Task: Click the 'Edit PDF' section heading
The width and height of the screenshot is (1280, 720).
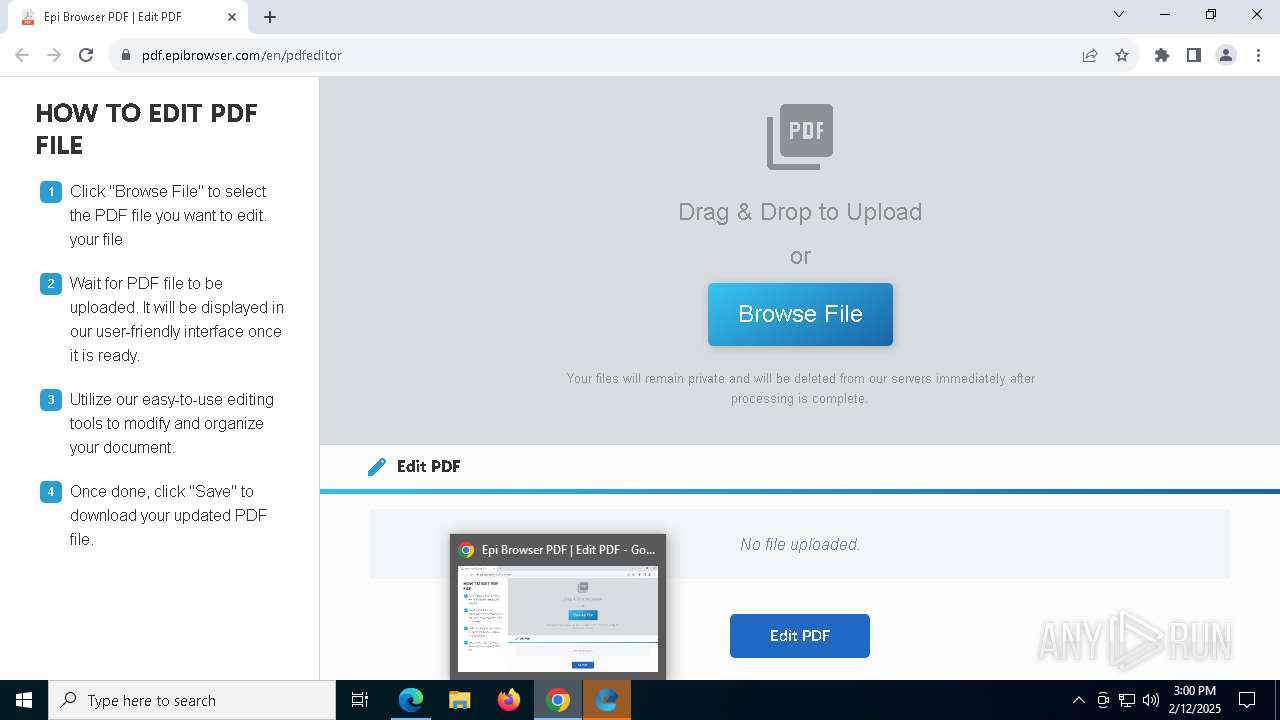Action: coord(428,466)
